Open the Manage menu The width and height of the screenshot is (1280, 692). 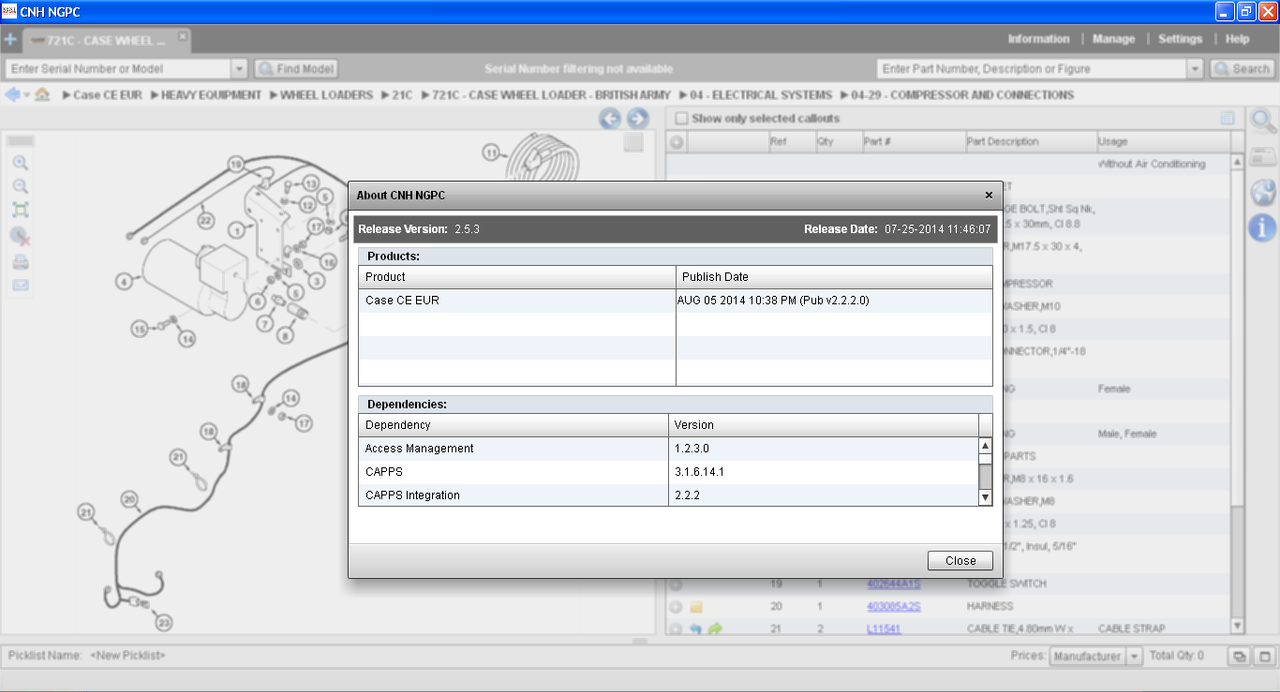point(1113,39)
